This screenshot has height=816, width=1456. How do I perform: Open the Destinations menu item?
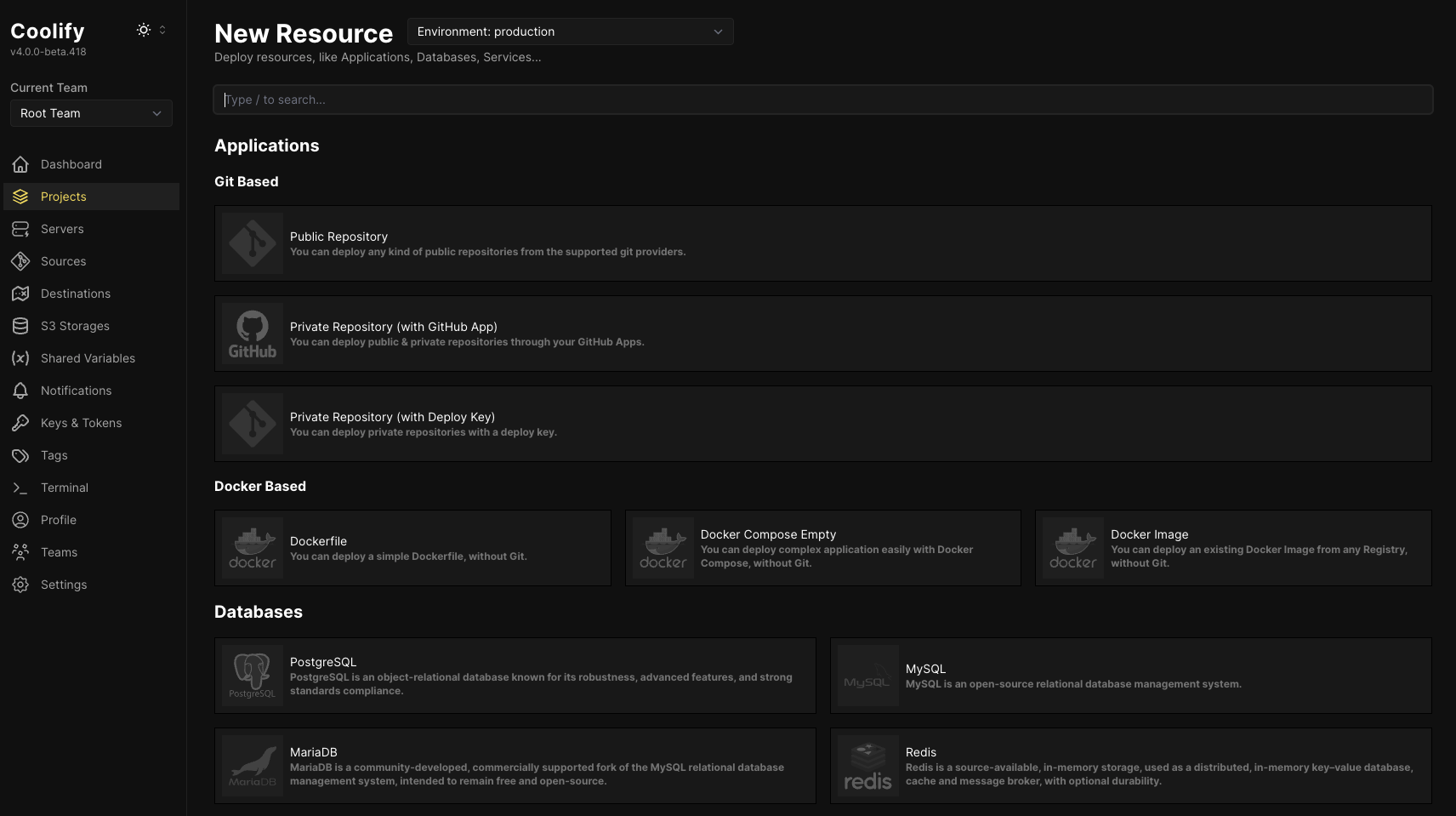point(91,294)
